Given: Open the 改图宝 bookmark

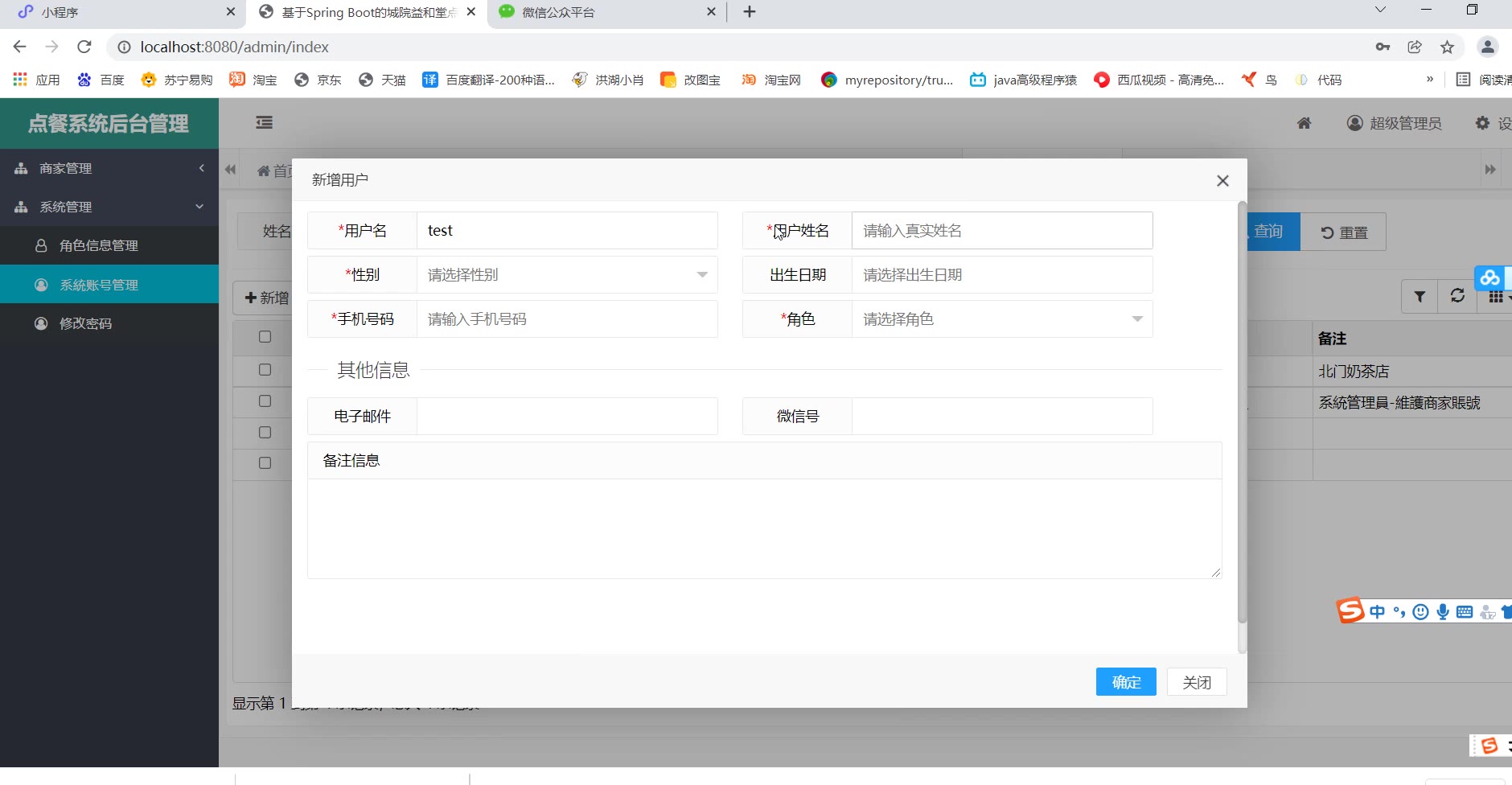Looking at the screenshot, I should tap(690, 80).
